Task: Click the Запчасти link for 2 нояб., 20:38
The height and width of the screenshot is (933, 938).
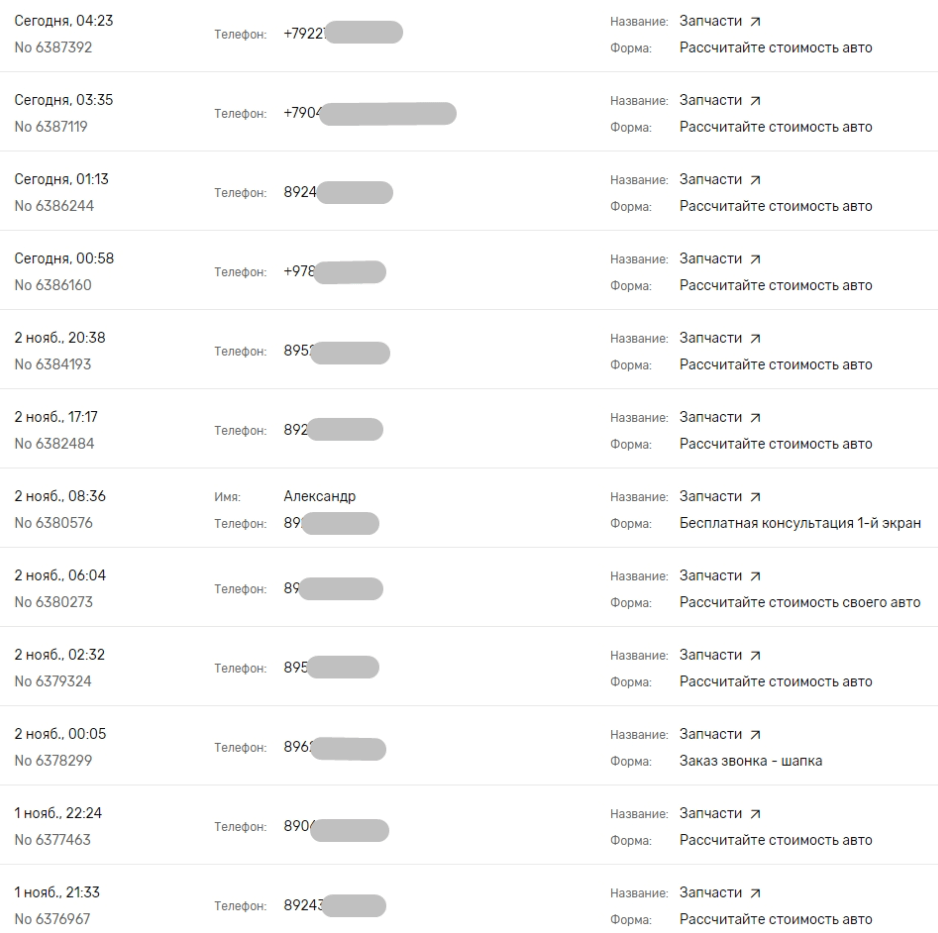Action: (710, 338)
